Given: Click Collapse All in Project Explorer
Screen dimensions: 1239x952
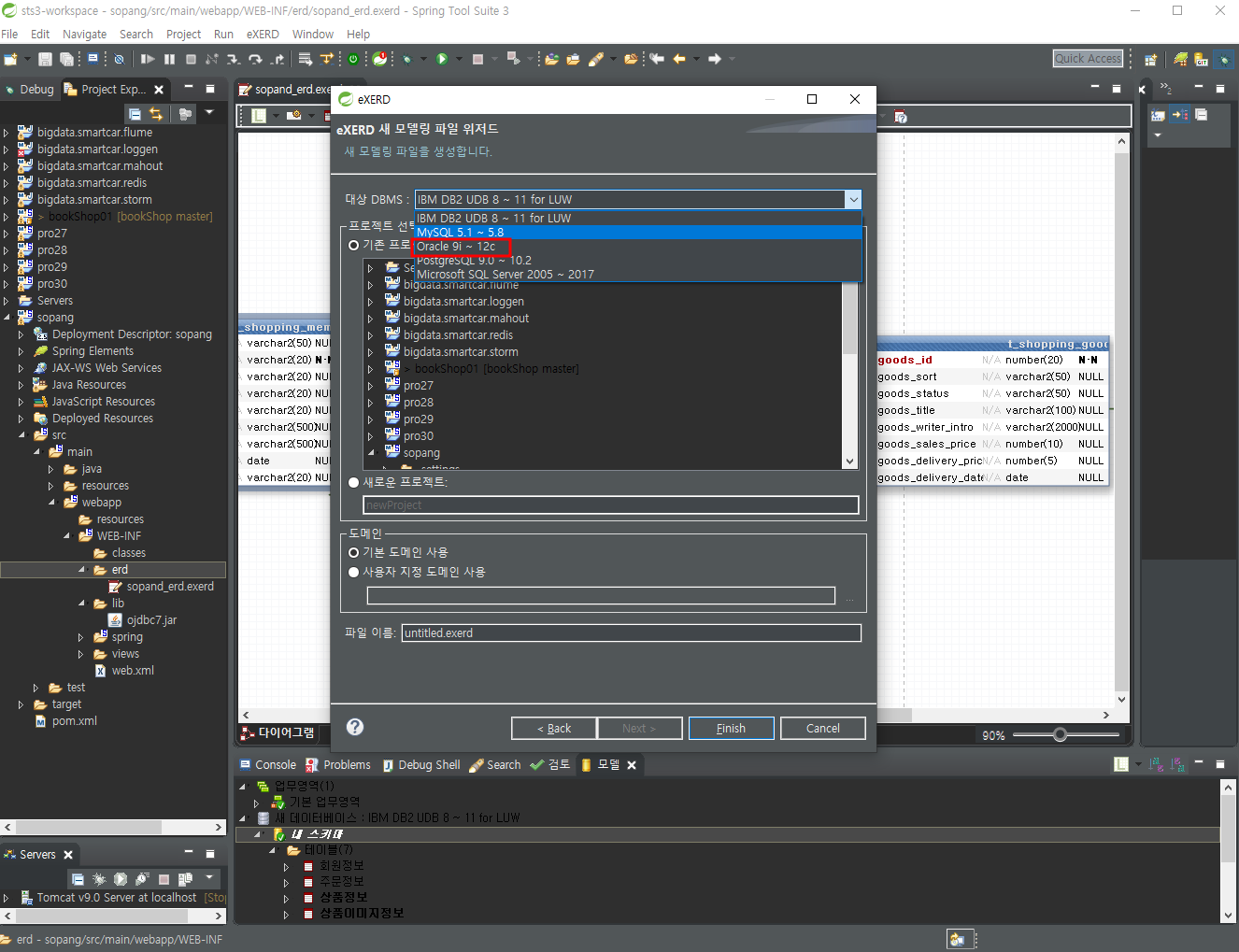Looking at the screenshot, I should pos(135,114).
